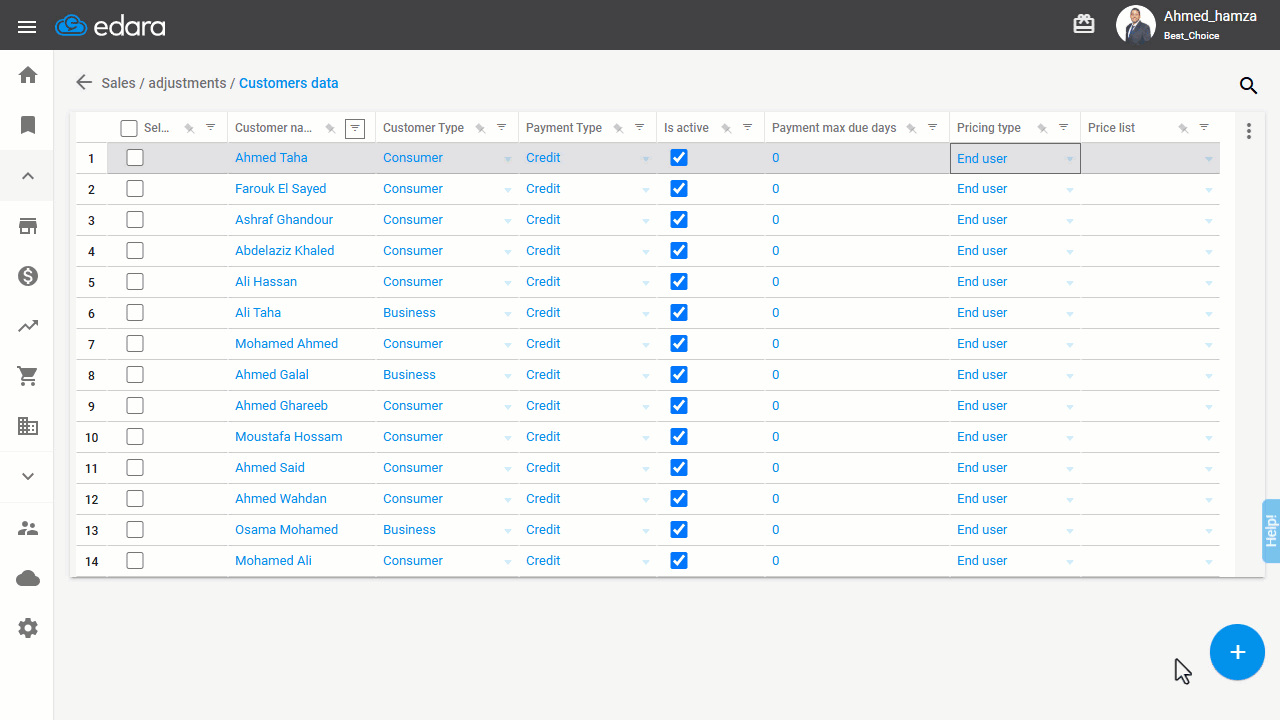This screenshot has width=1280, height=720.
Task: Open the company building sidebar icon
Action: (x=28, y=426)
